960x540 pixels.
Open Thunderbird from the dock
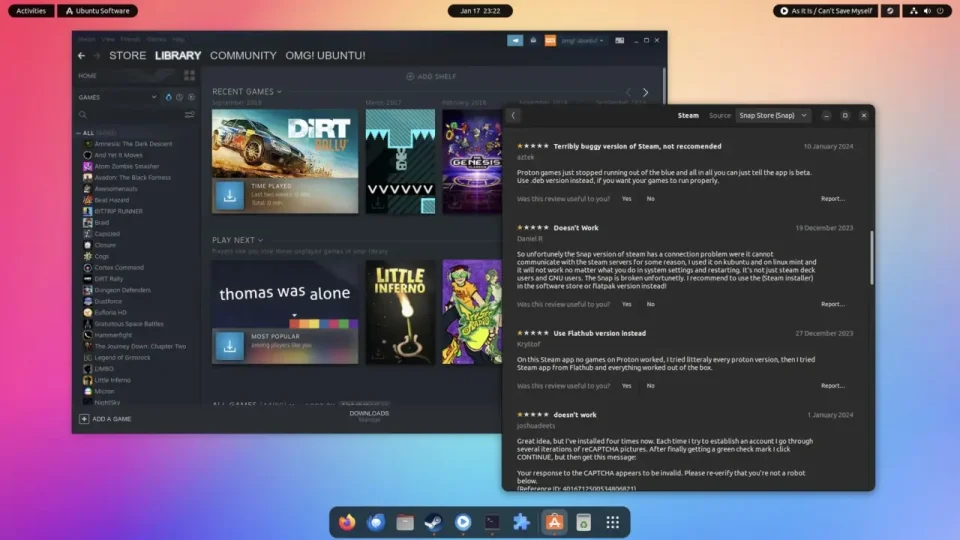point(376,522)
